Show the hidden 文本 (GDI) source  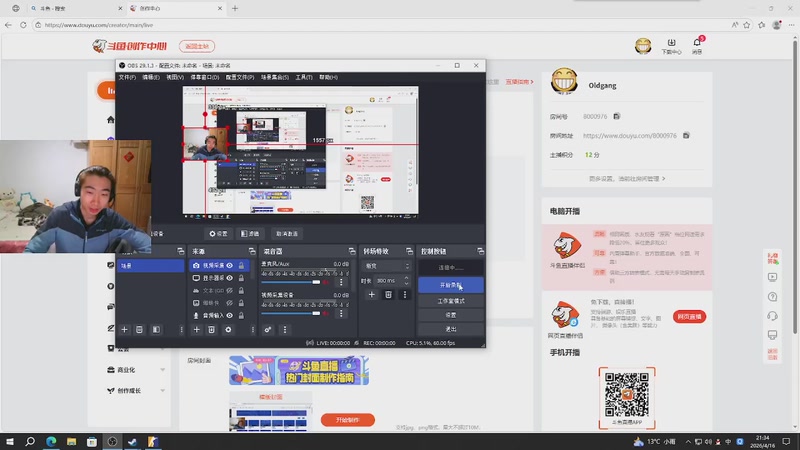point(230,290)
